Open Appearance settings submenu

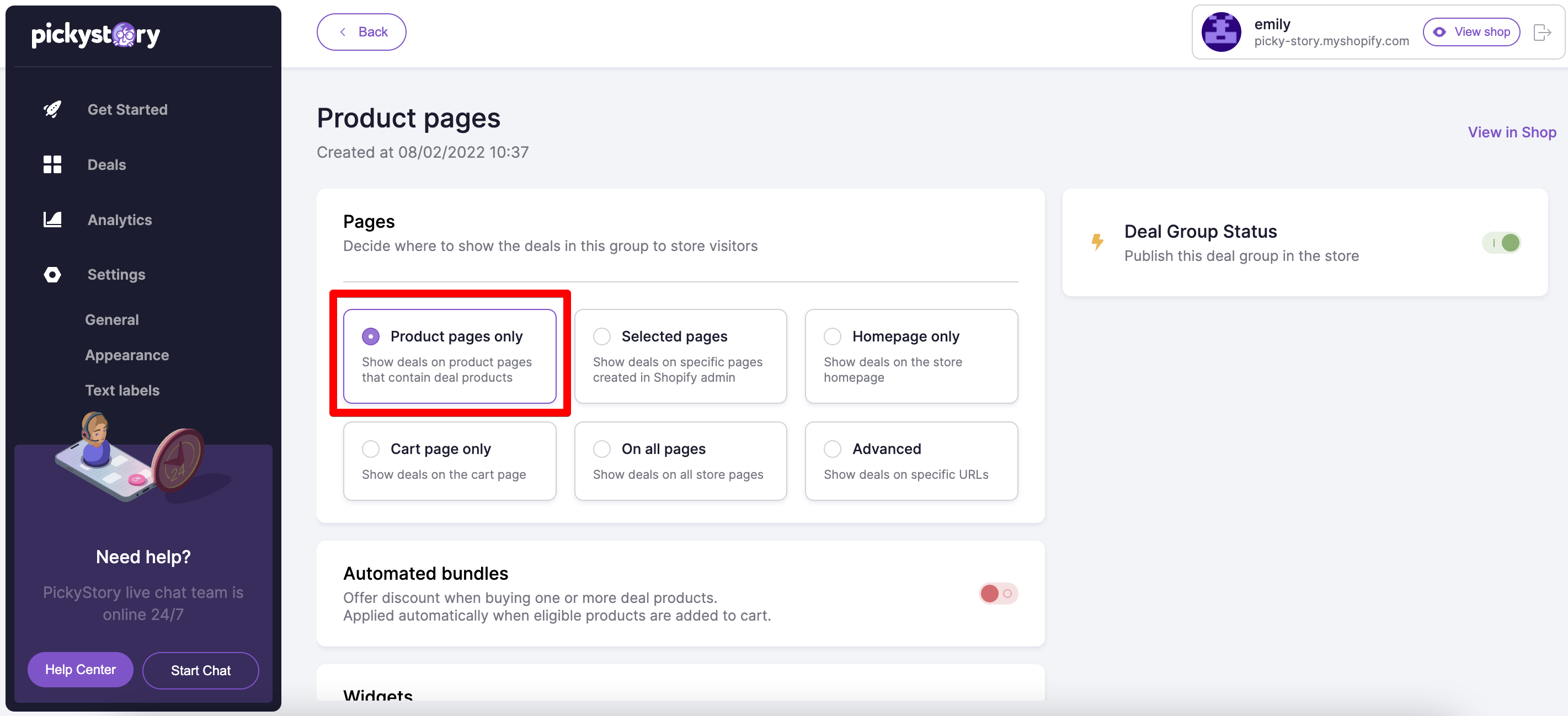(126, 355)
